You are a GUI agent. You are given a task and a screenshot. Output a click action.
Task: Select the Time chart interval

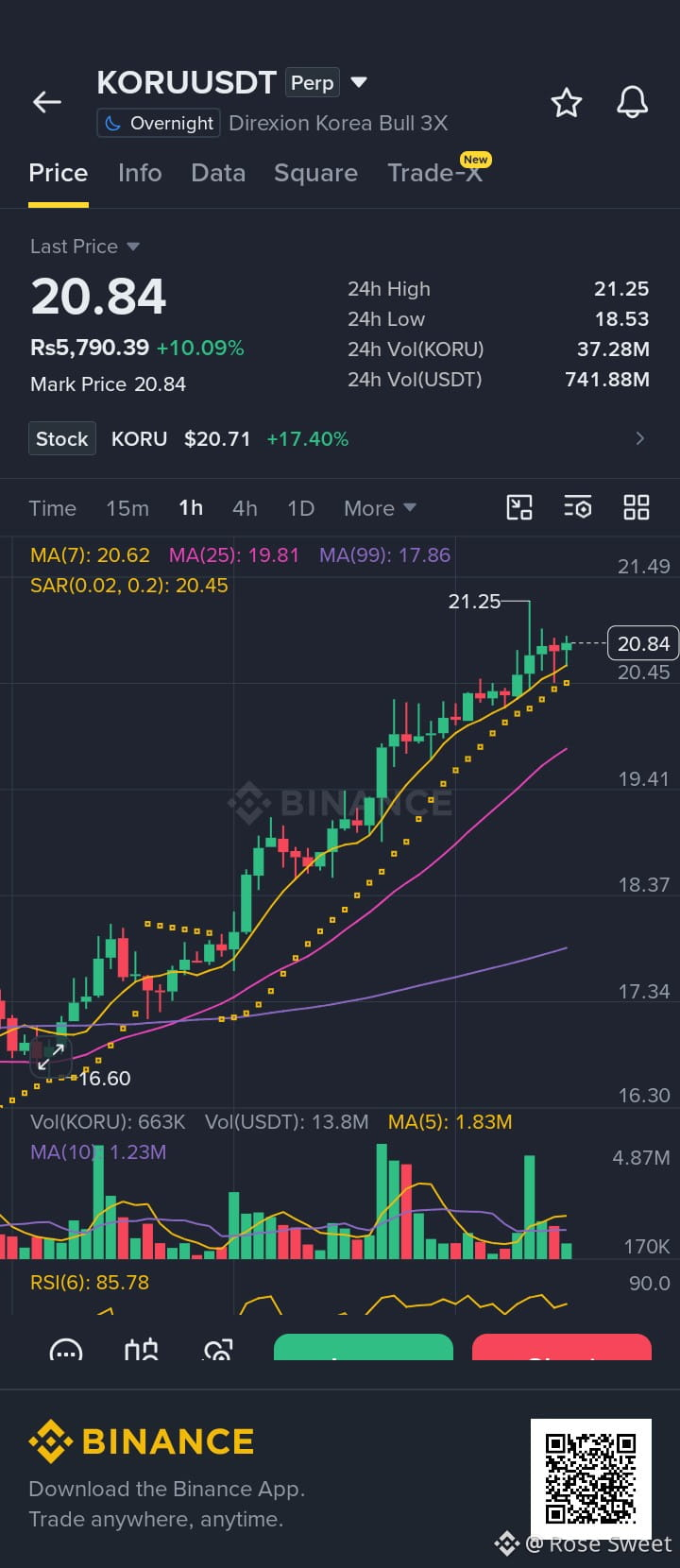click(53, 508)
